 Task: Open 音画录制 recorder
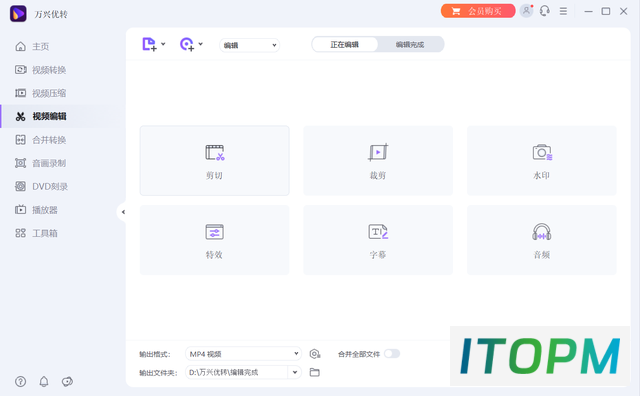point(40,163)
